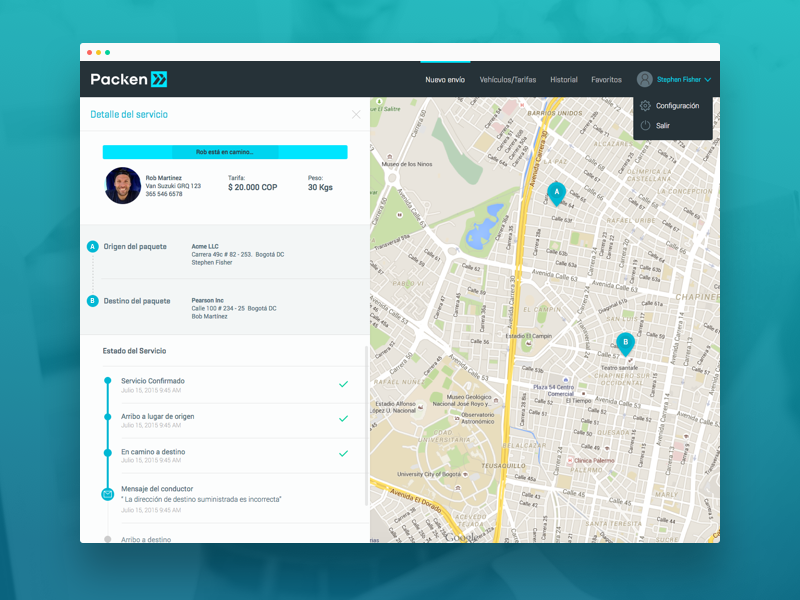Click the Acme LLC origin company name

point(205,246)
